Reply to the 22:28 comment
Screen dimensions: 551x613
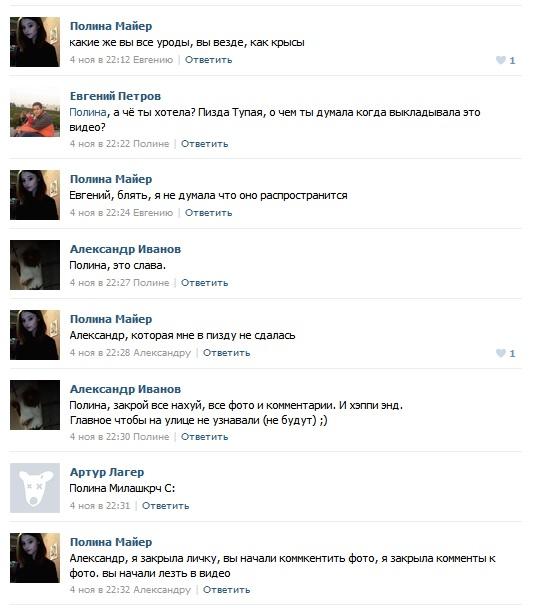226,353
